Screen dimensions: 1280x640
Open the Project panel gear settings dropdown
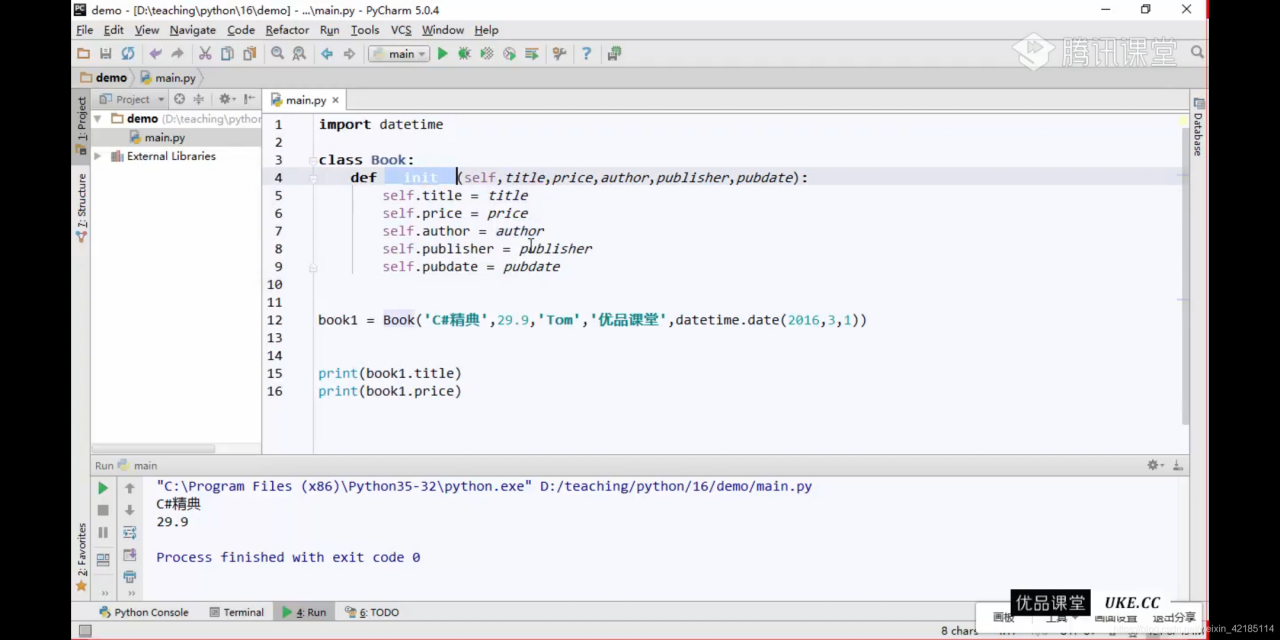227,99
